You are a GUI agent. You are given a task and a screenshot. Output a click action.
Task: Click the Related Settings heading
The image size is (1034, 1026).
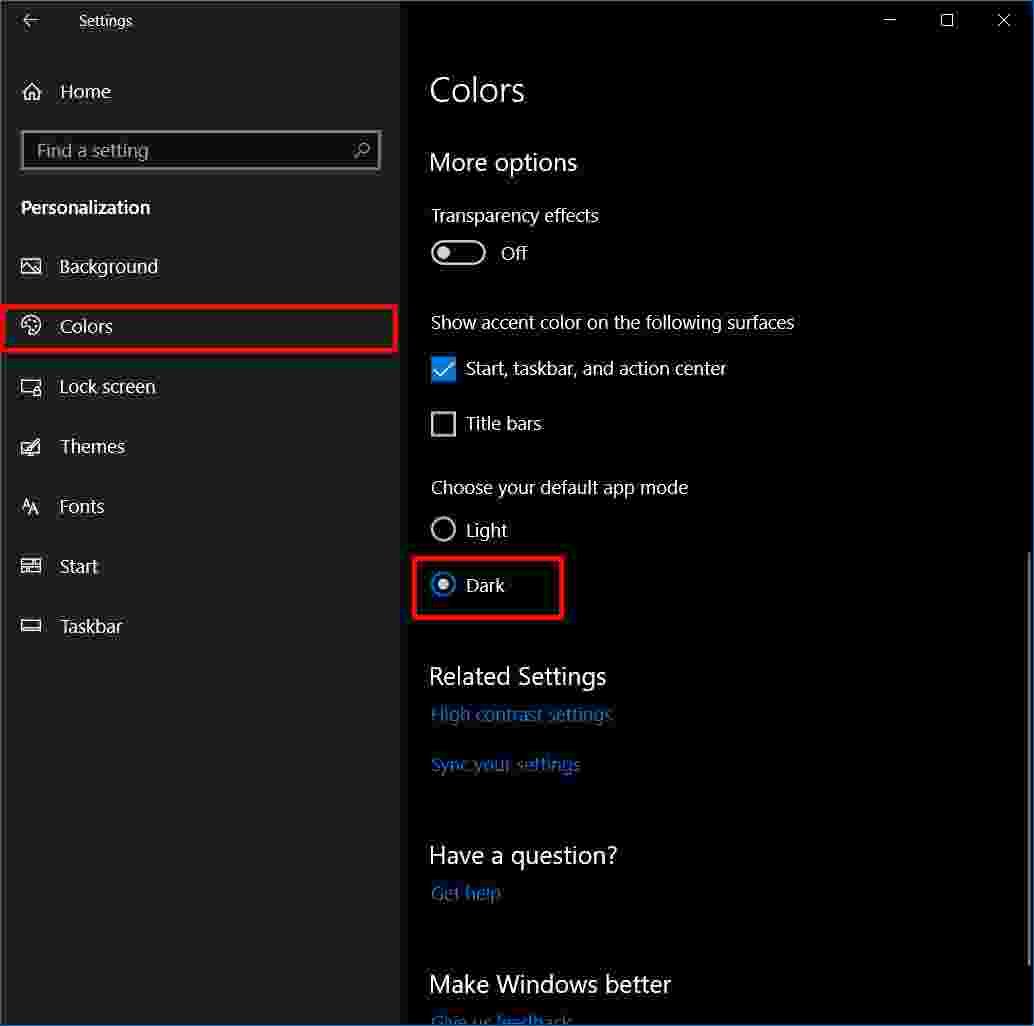(518, 677)
